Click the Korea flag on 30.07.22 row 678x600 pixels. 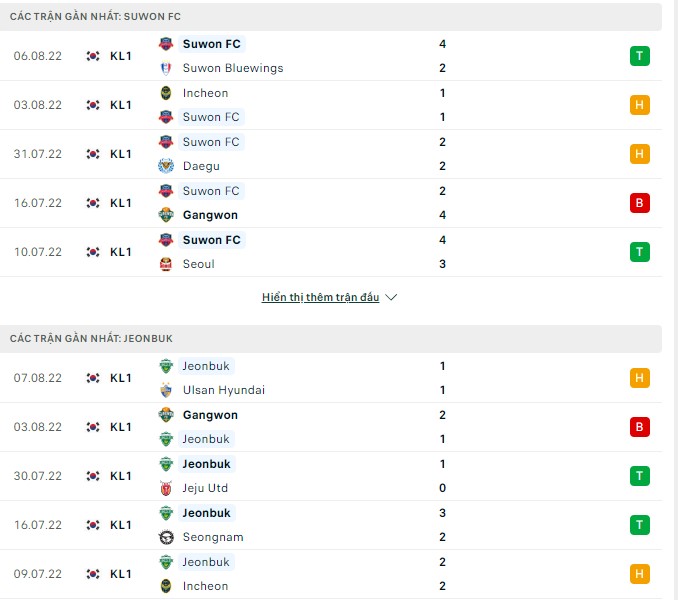pyautogui.click(x=93, y=476)
